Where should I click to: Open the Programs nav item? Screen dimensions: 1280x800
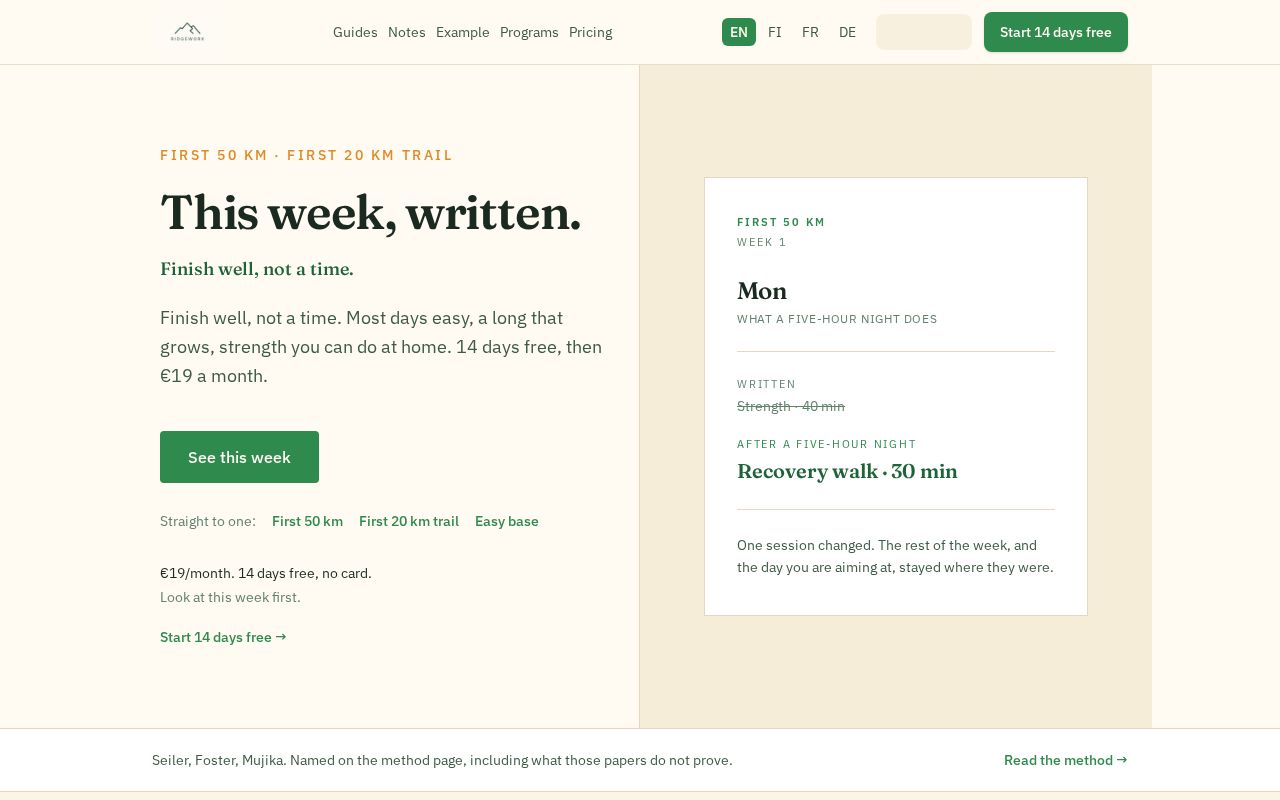529,32
